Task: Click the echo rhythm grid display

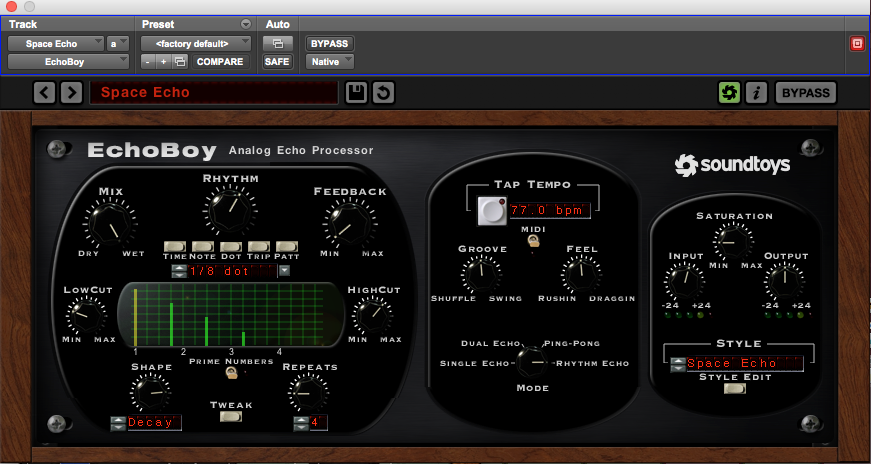Action: point(229,315)
